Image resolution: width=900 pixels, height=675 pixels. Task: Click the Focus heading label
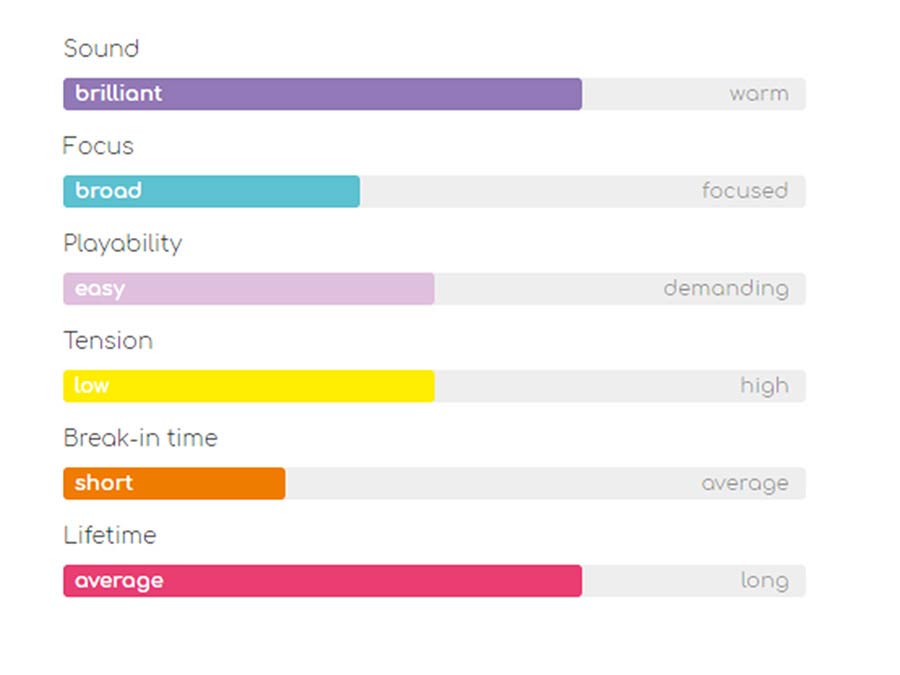tap(98, 146)
